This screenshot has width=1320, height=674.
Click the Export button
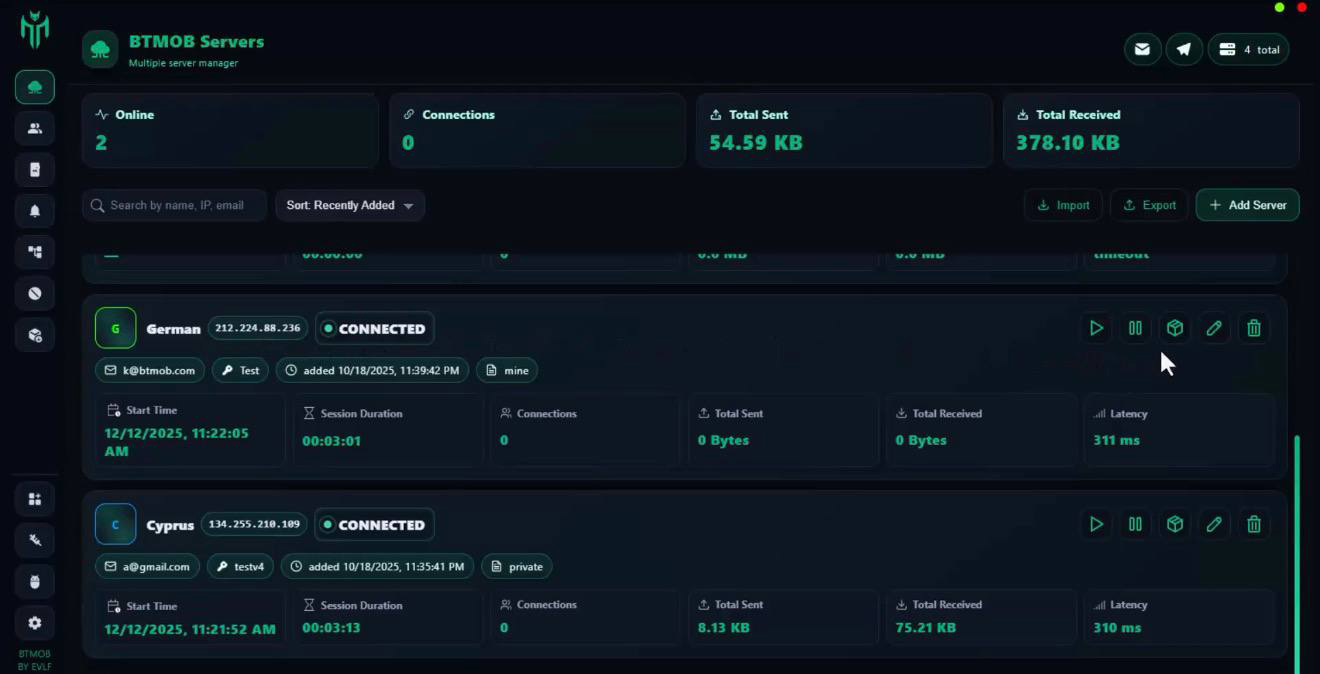coord(1149,205)
